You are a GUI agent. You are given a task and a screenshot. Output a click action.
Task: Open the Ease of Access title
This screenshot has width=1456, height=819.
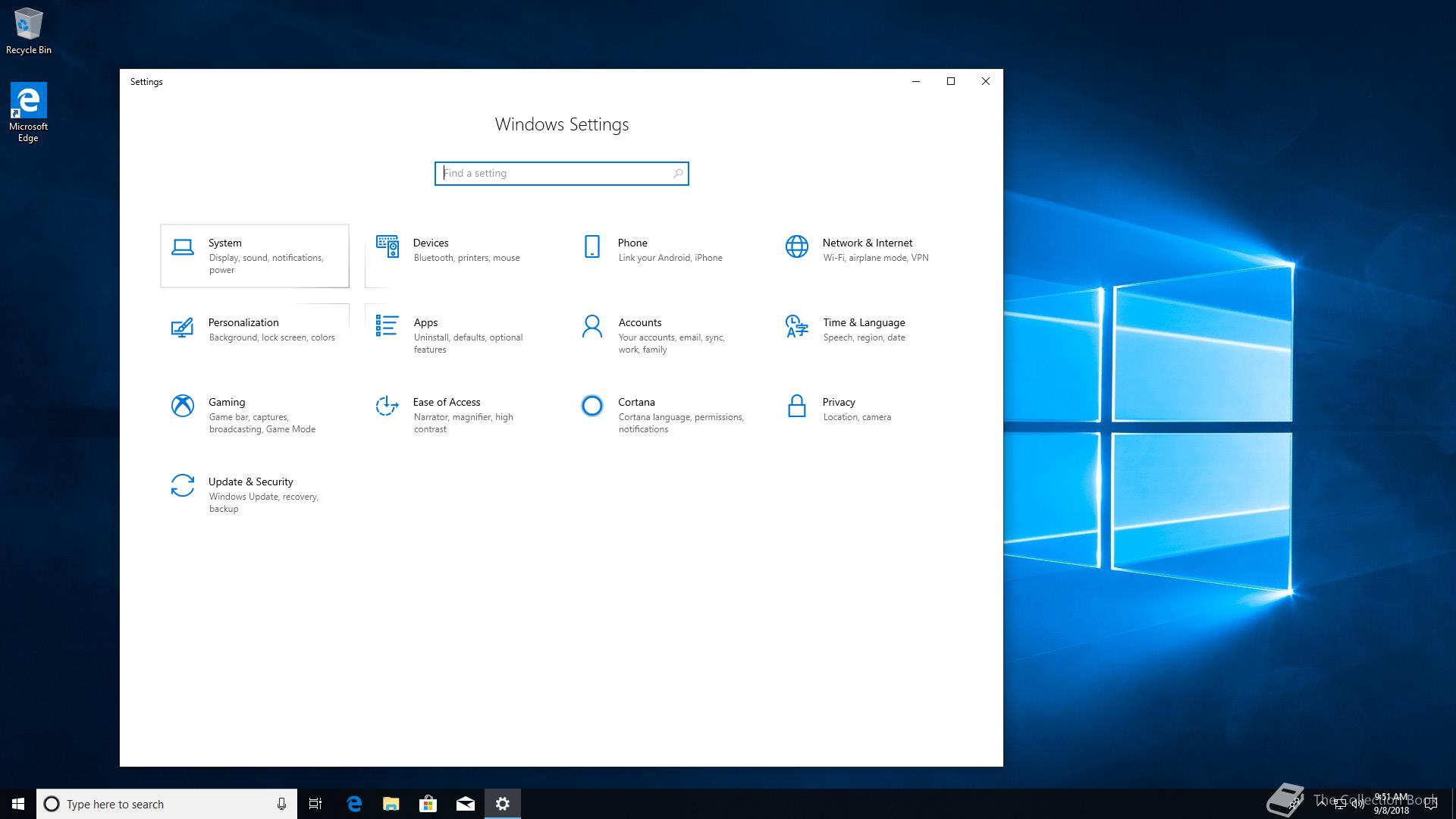tap(447, 402)
